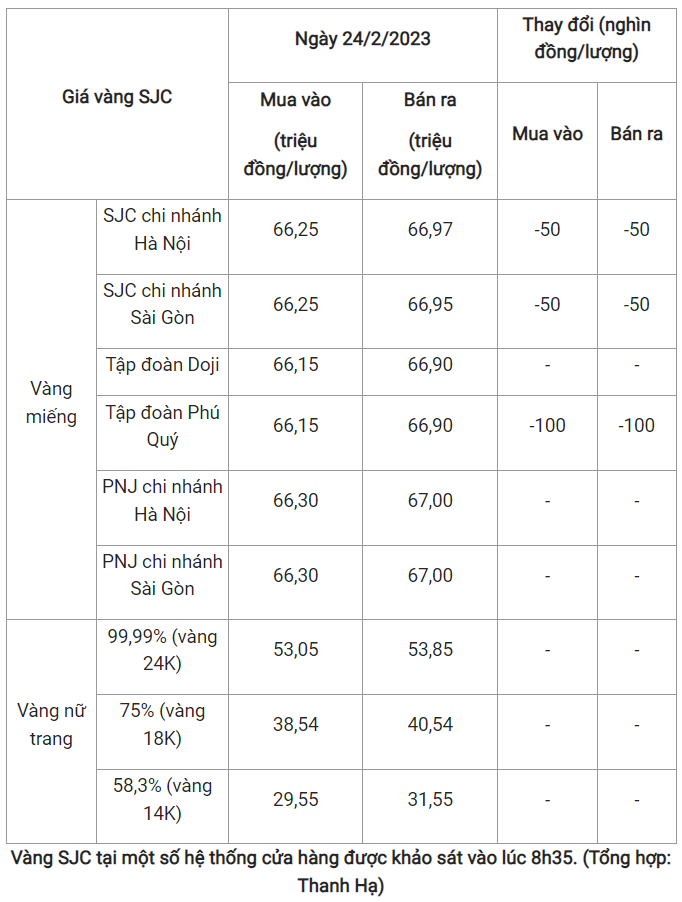The image size is (682, 902).
Task: Select the selling price 66,95 cell
Action: (x=430, y=304)
